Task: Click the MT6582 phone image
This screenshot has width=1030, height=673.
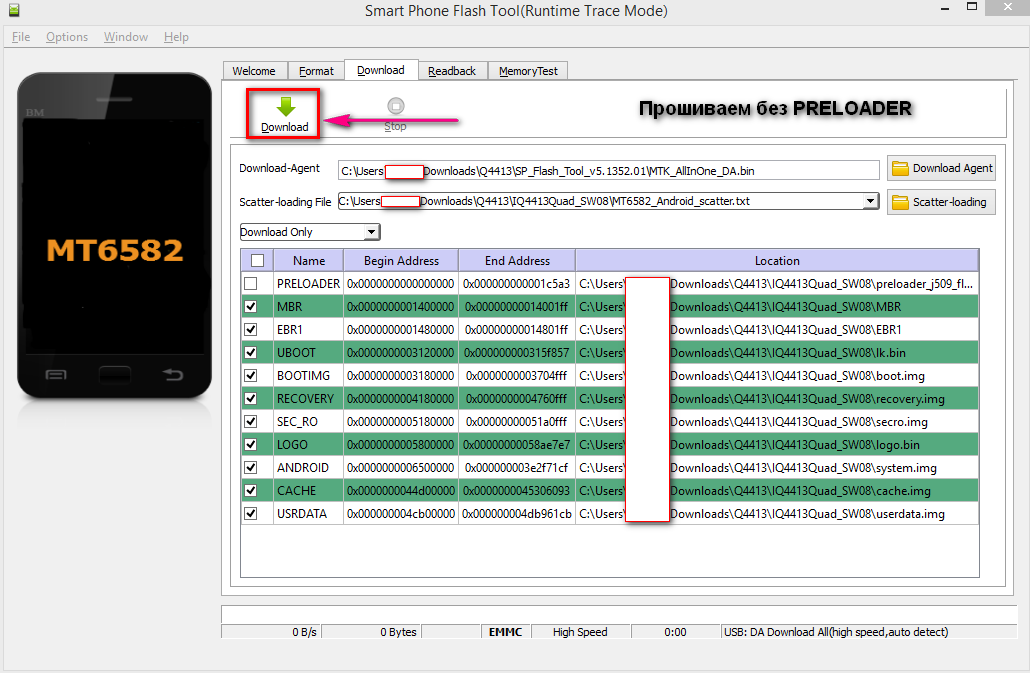Action: click(x=114, y=236)
